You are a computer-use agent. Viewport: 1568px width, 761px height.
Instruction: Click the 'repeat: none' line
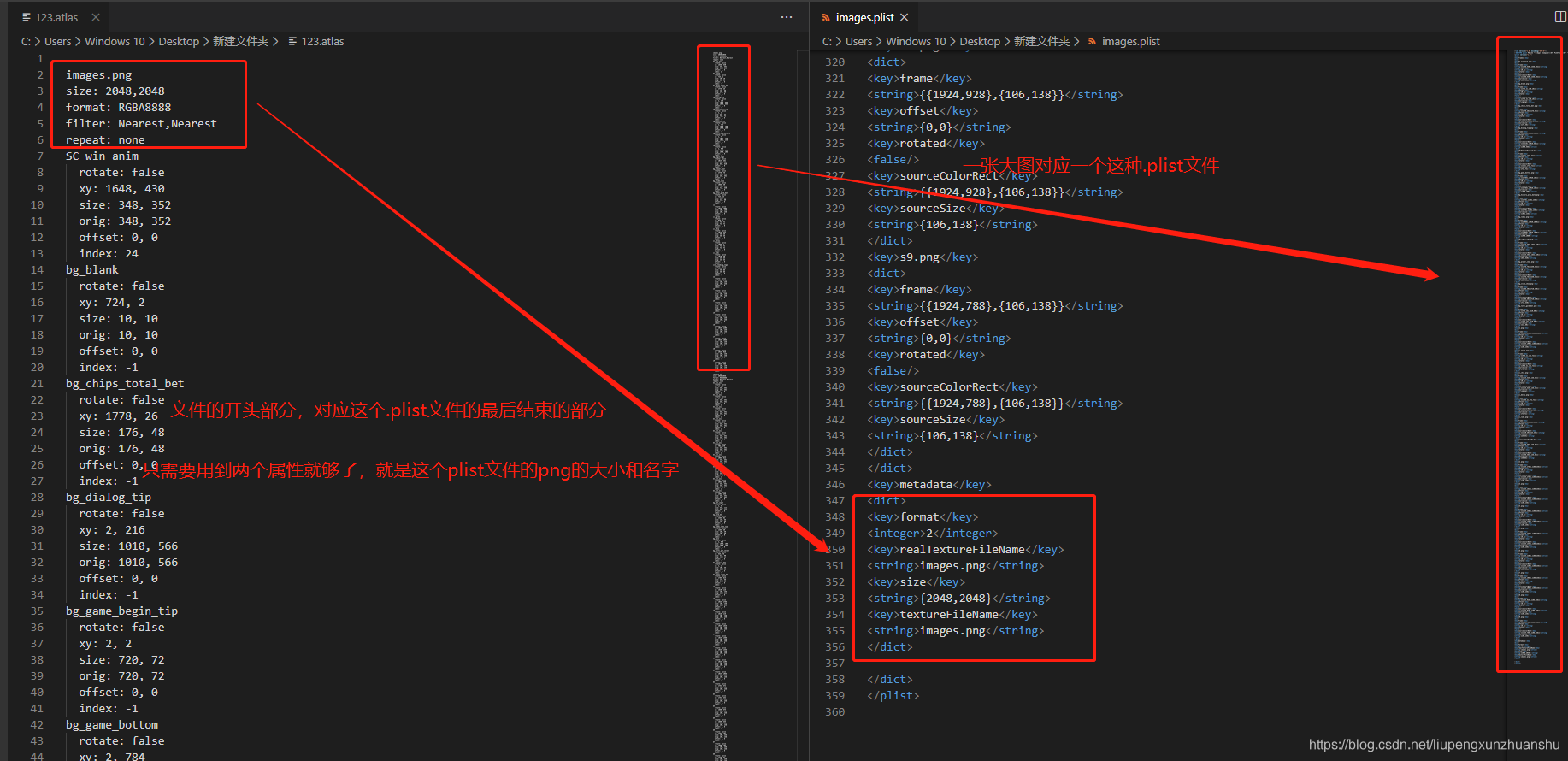pos(105,139)
